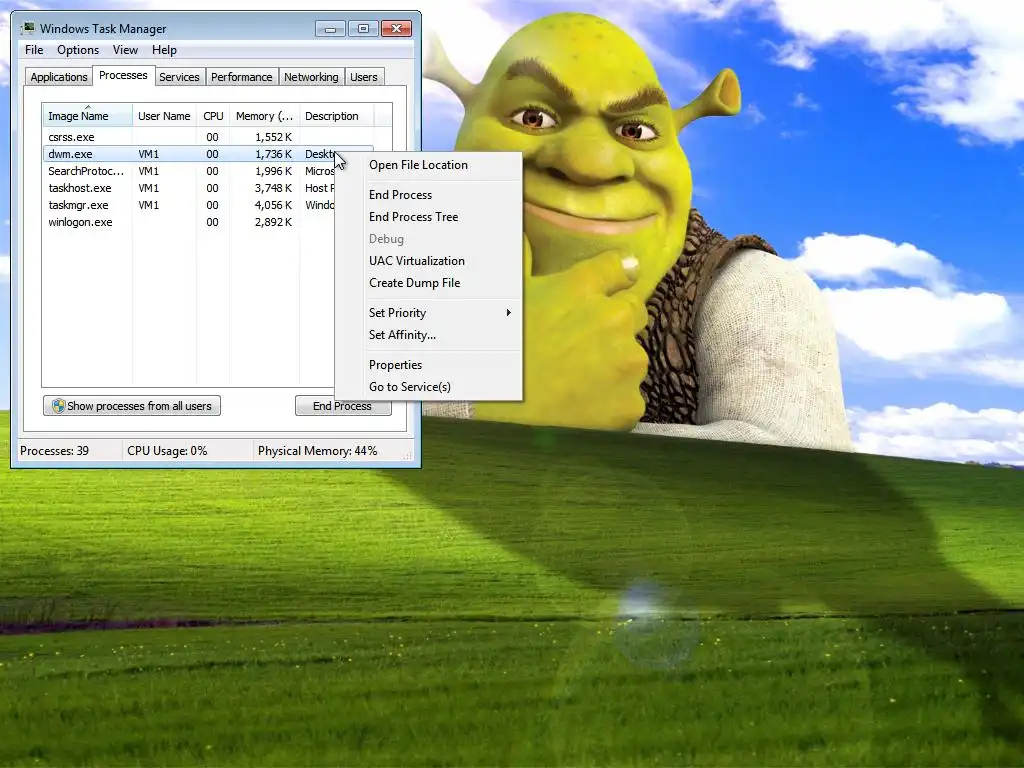Image resolution: width=1024 pixels, height=768 pixels.
Task: Close the Windows Task Manager window
Action: [x=396, y=29]
